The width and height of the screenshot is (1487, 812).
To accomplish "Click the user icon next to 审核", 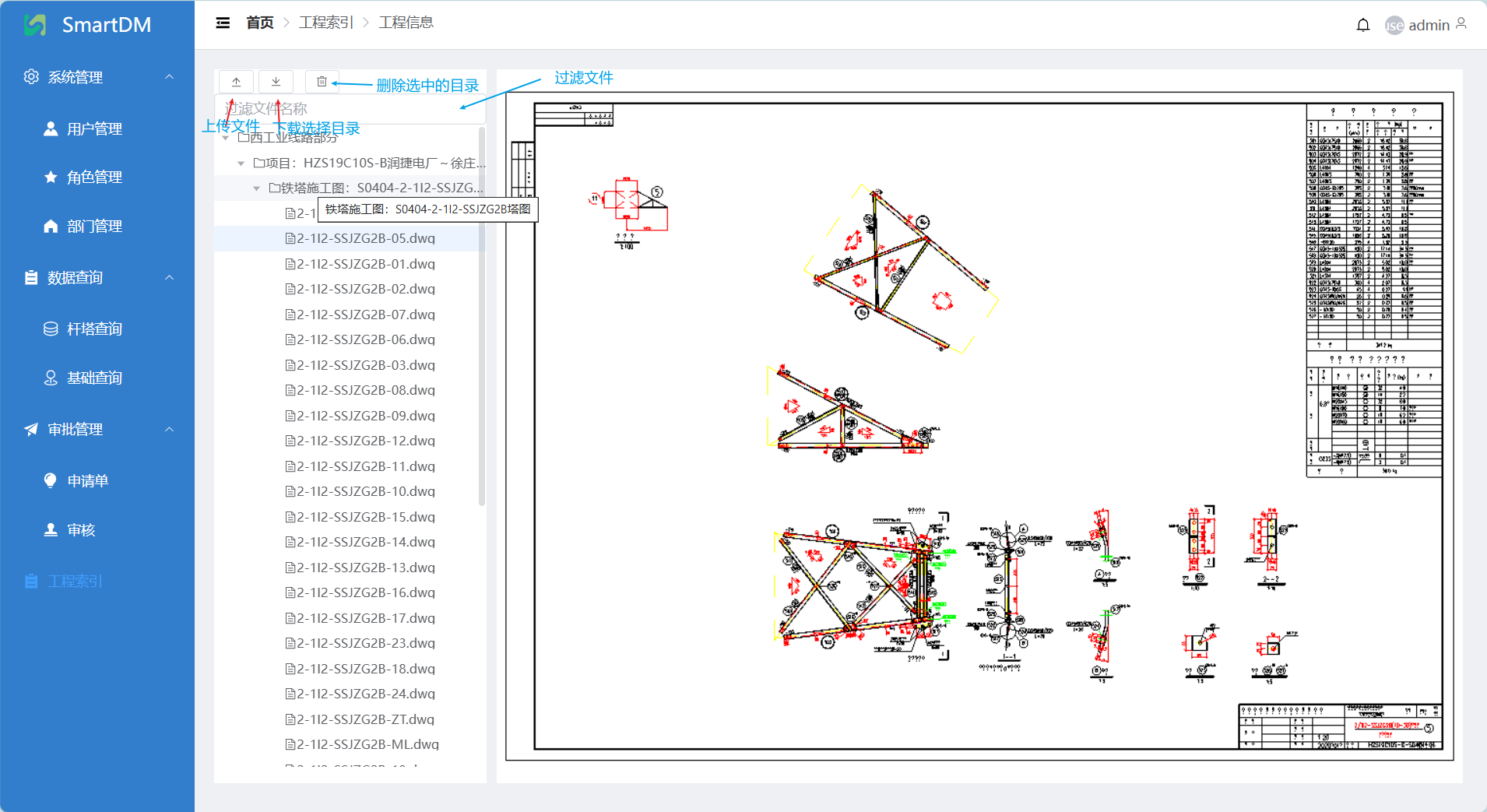I will 51,529.
